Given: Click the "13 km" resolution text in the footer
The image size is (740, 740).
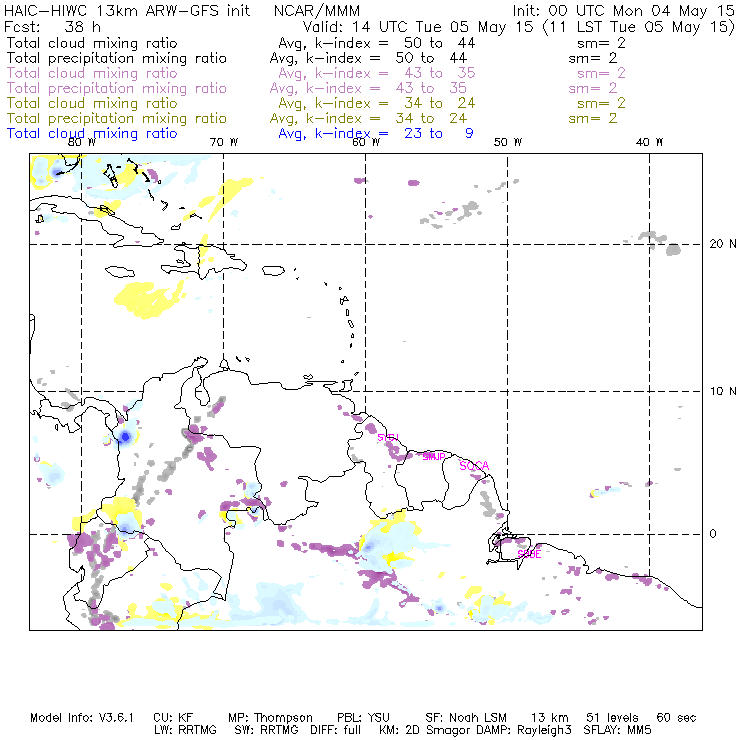Looking at the screenshot, I should click(x=549, y=718).
